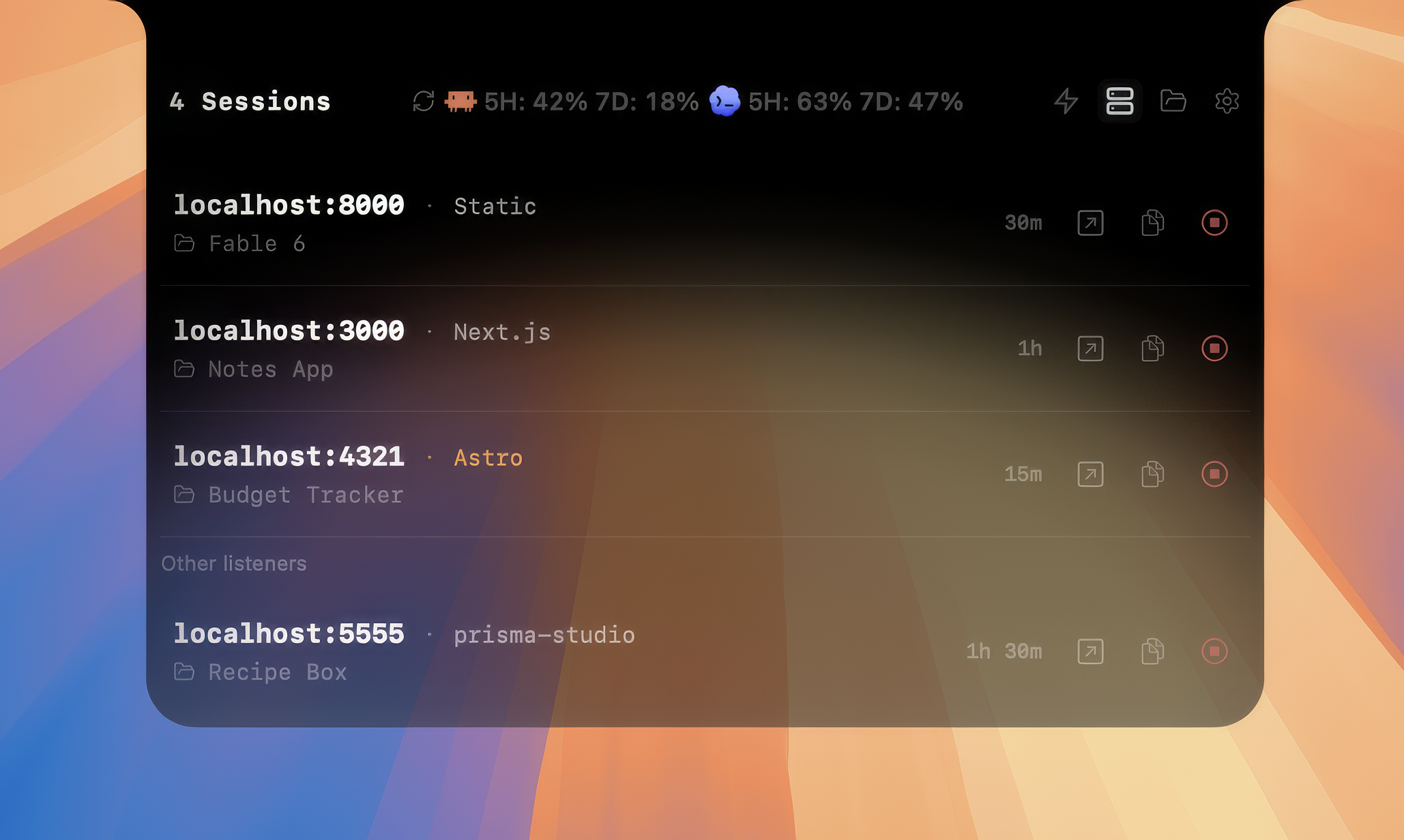This screenshot has height=840, width=1404.
Task: Select the localhost:8000 title
Action: [x=289, y=205]
